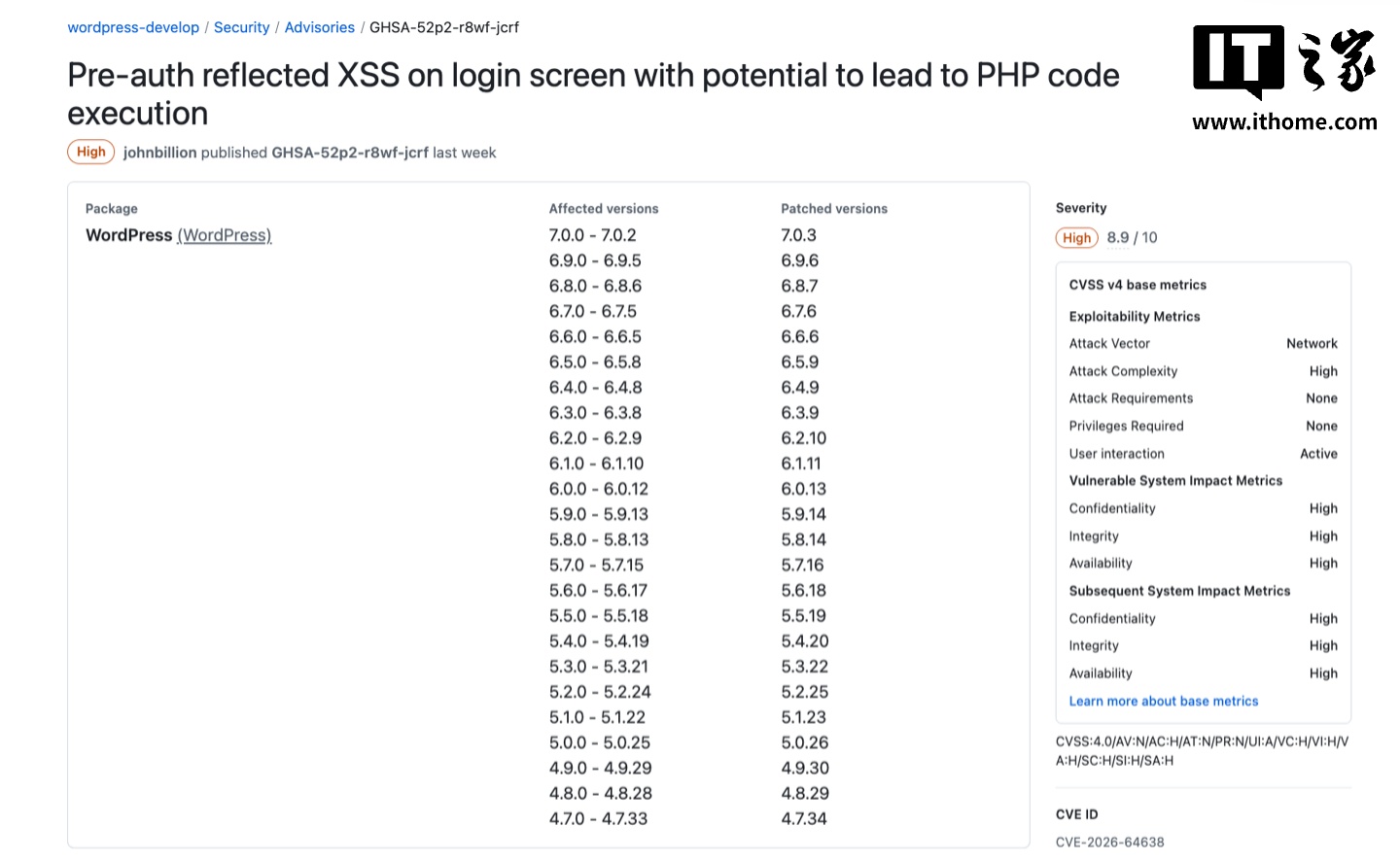The width and height of the screenshot is (1400, 861).
Task: Open the Advisories breadcrumb link
Action: click(x=319, y=27)
